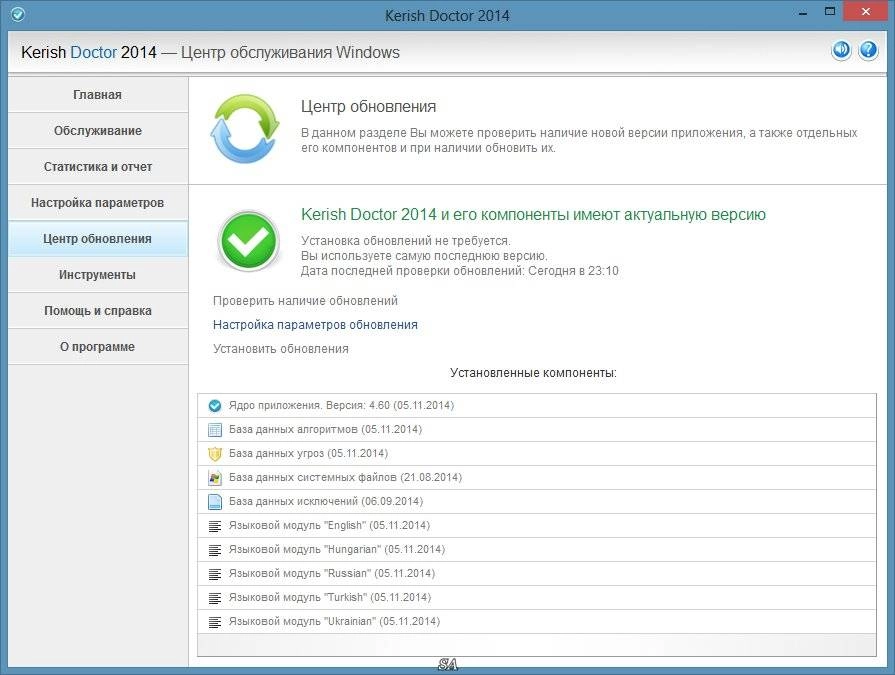Select Центр обновления in sidebar
Screen dimensions: 895x675
coord(98,239)
